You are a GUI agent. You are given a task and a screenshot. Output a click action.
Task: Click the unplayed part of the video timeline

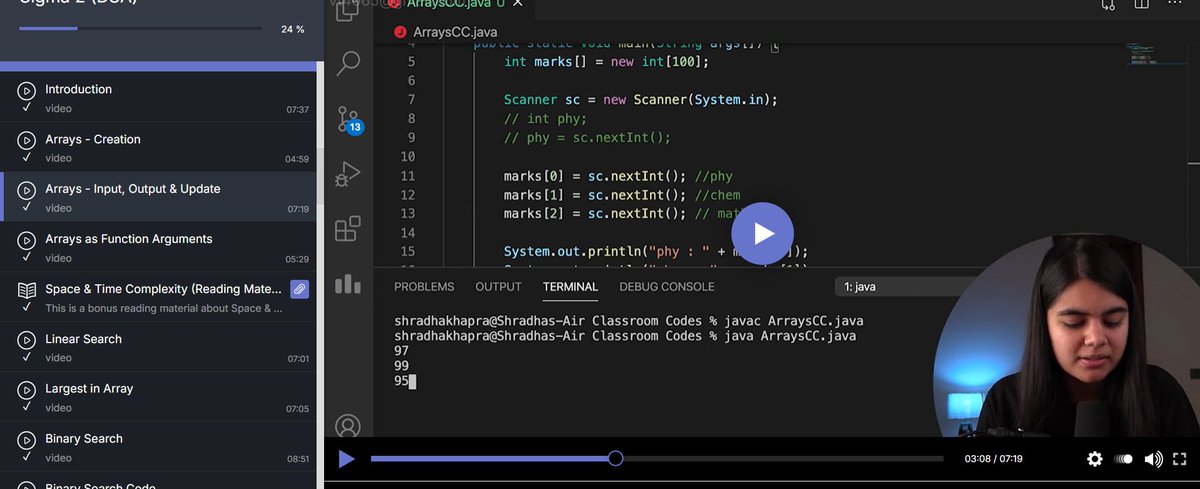[783, 459]
